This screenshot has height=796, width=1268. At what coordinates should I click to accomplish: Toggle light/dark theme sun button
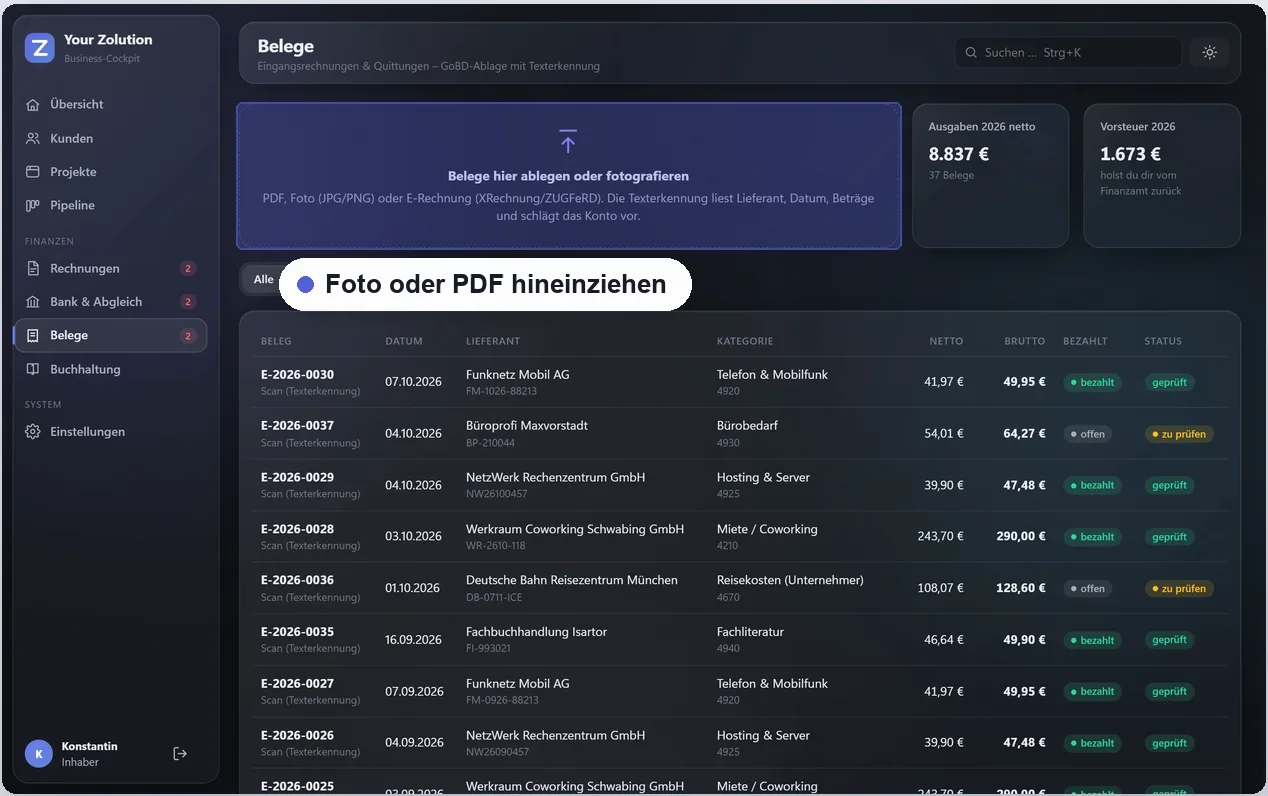click(1210, 53)
